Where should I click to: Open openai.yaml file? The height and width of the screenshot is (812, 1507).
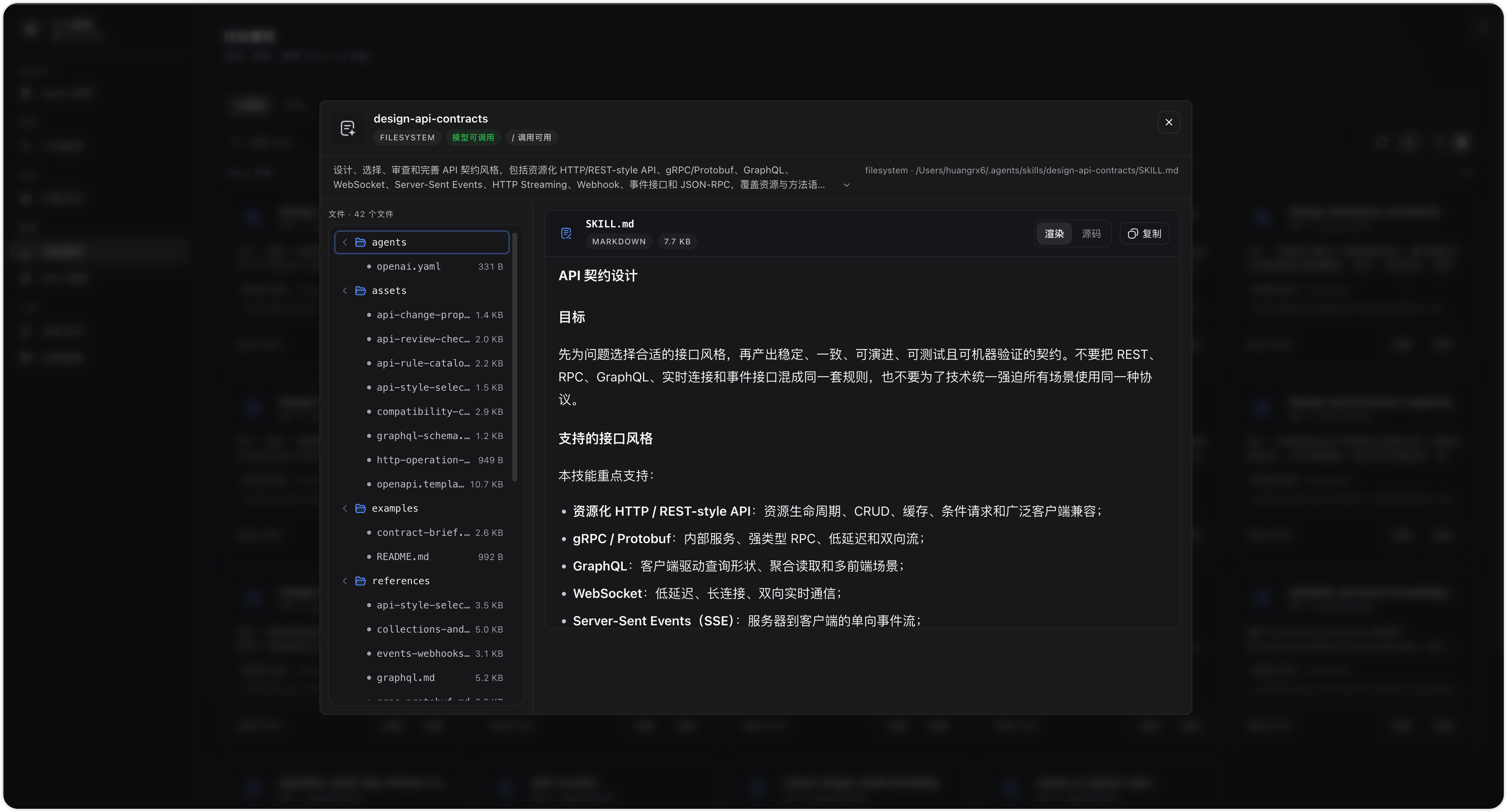(x=422, y=266)
